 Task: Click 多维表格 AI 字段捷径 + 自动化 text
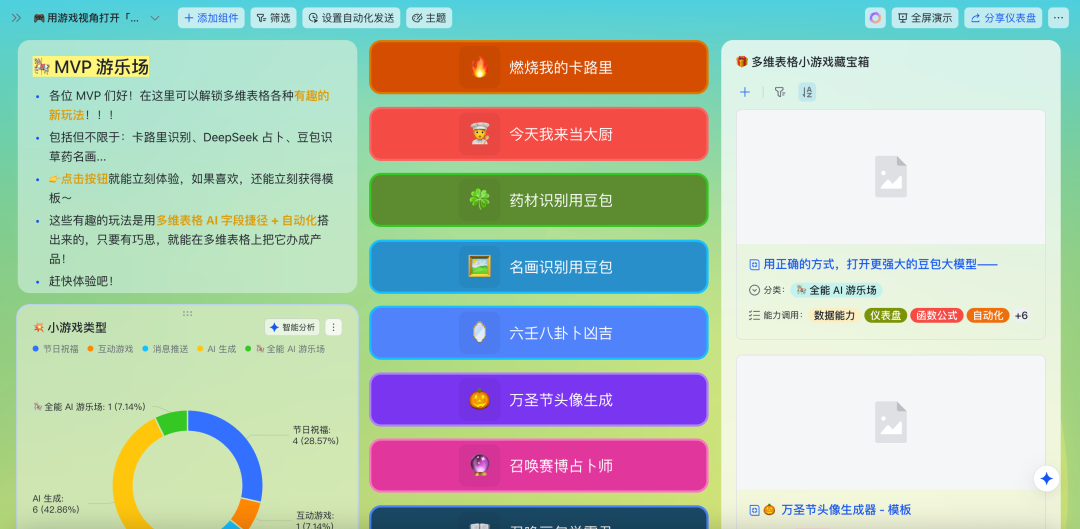(236, 220)
